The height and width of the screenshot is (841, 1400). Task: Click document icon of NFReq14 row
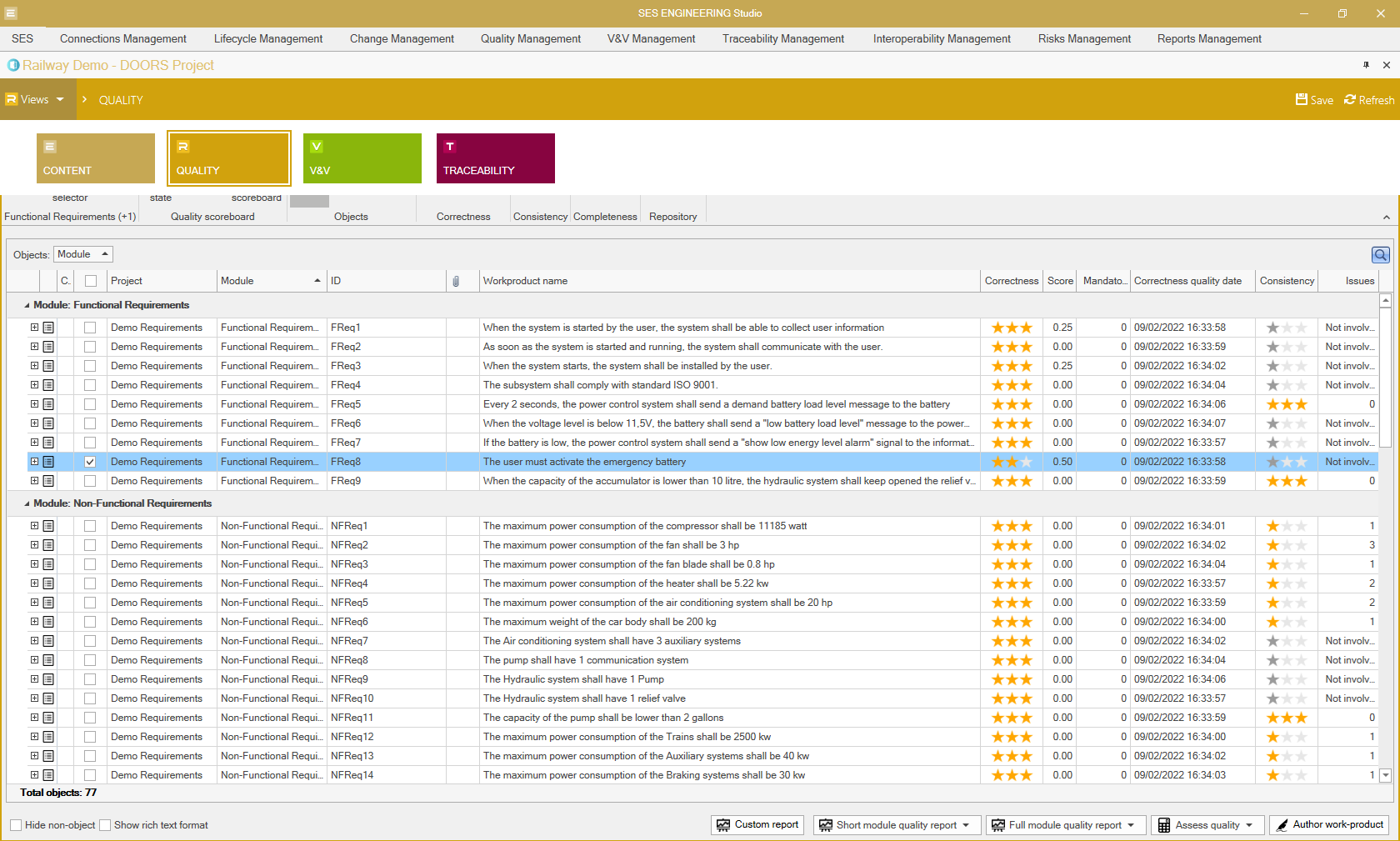tap(48, 775)
